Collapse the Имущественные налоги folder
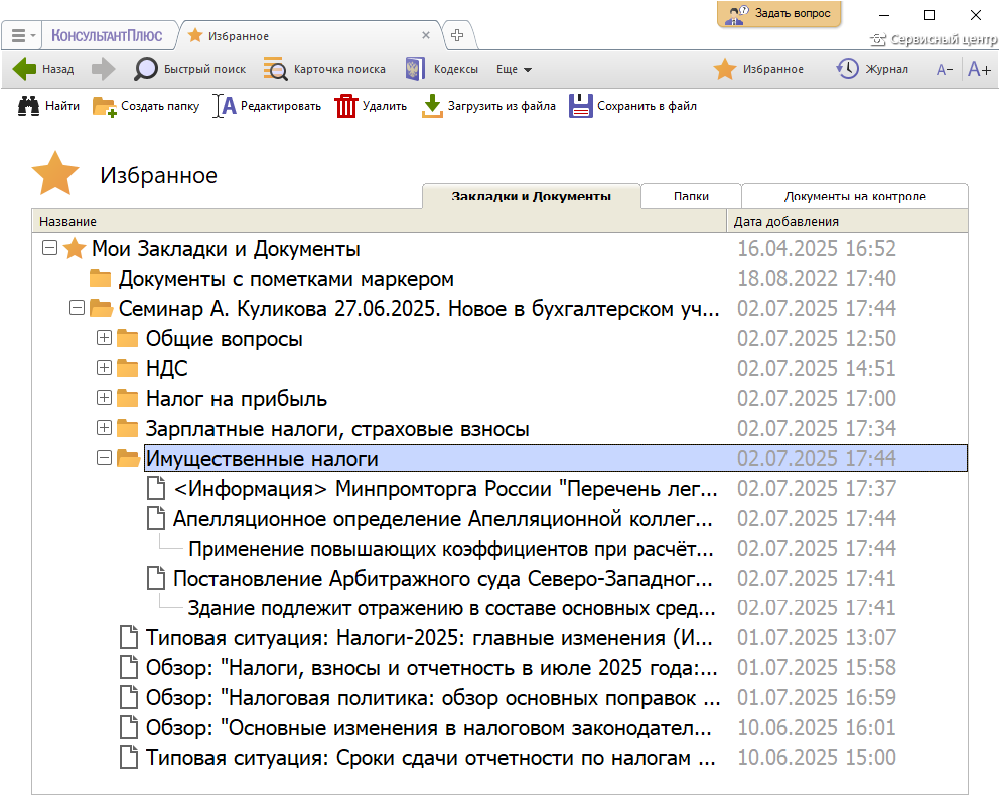Screen dimensions: 1000x800 (x=104, y=457)
